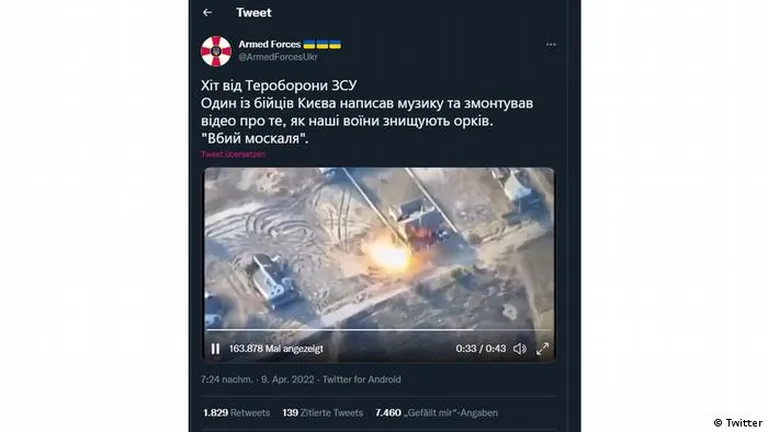Viewport: 768px width, 432px height.
Task: View the 1.829 Retweets list
Action: tap(237, 413)
